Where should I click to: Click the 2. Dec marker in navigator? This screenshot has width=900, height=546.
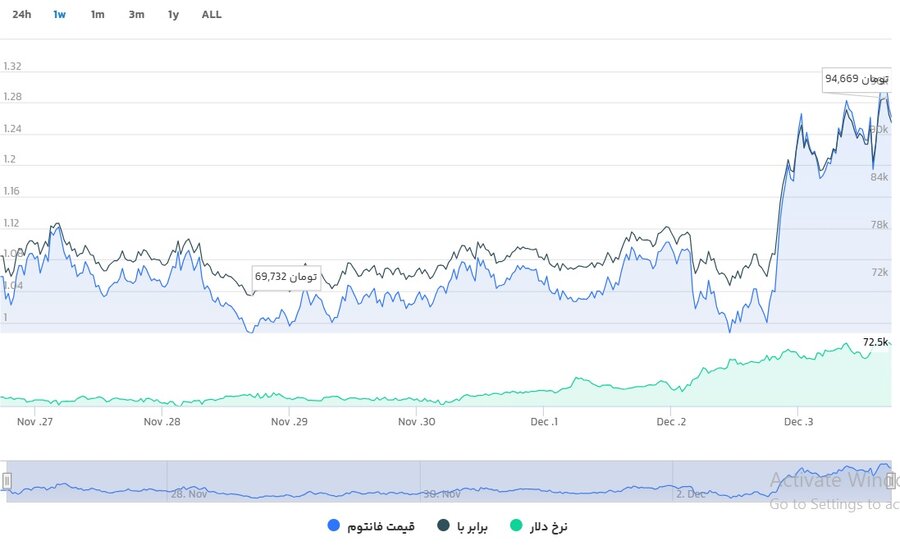click(692, 494)
